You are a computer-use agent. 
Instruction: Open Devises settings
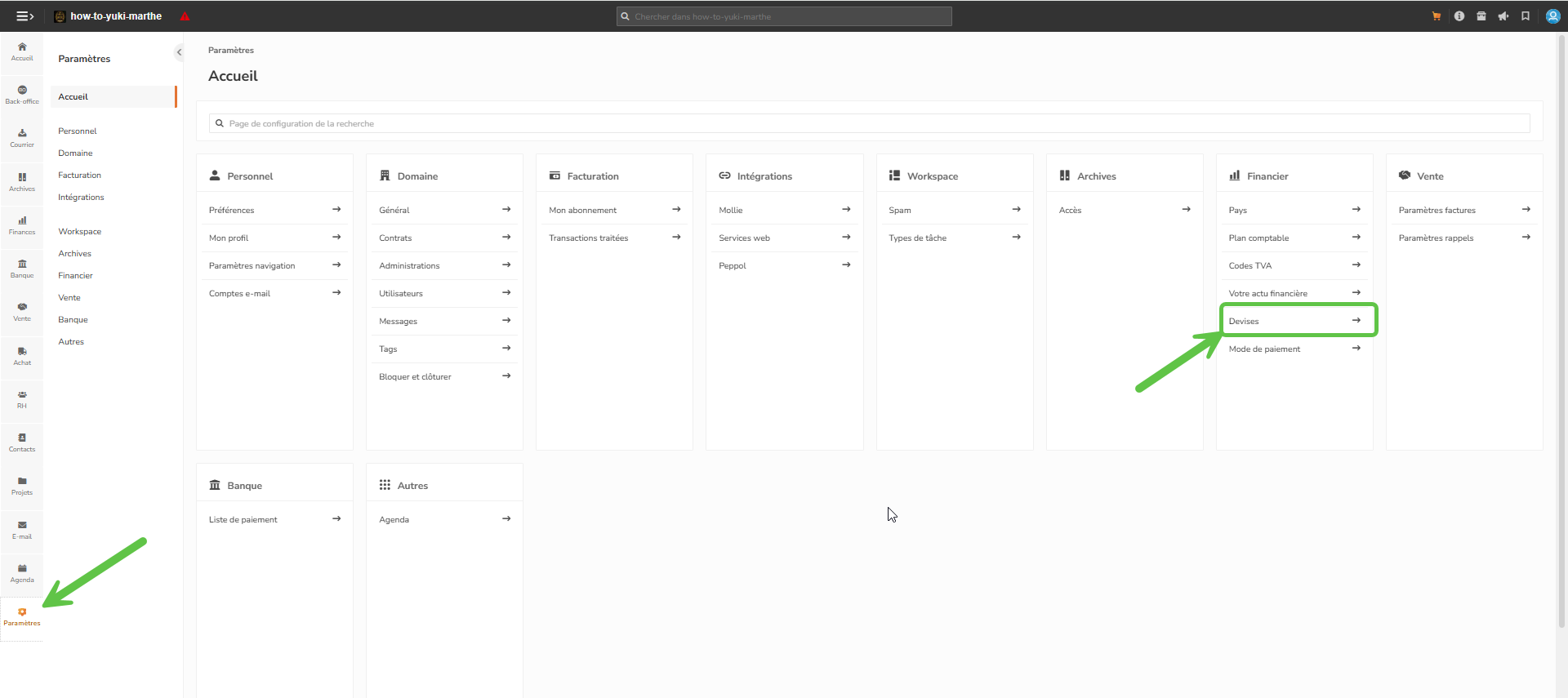coord(1294,321)
